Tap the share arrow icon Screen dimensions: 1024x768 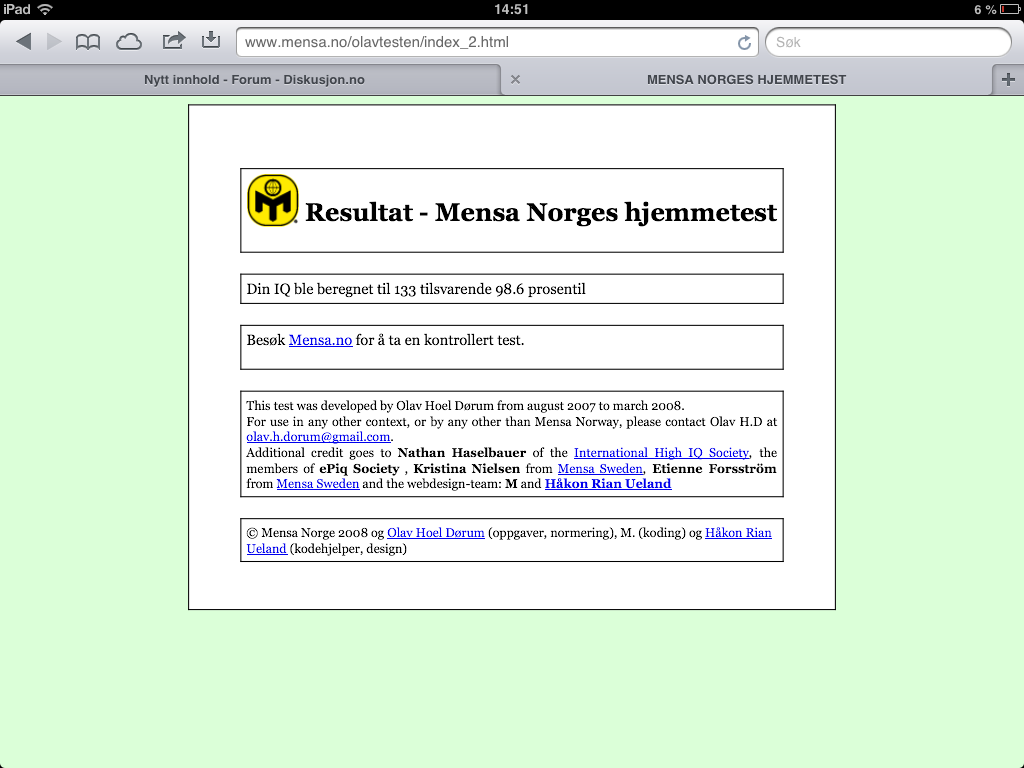173,41
